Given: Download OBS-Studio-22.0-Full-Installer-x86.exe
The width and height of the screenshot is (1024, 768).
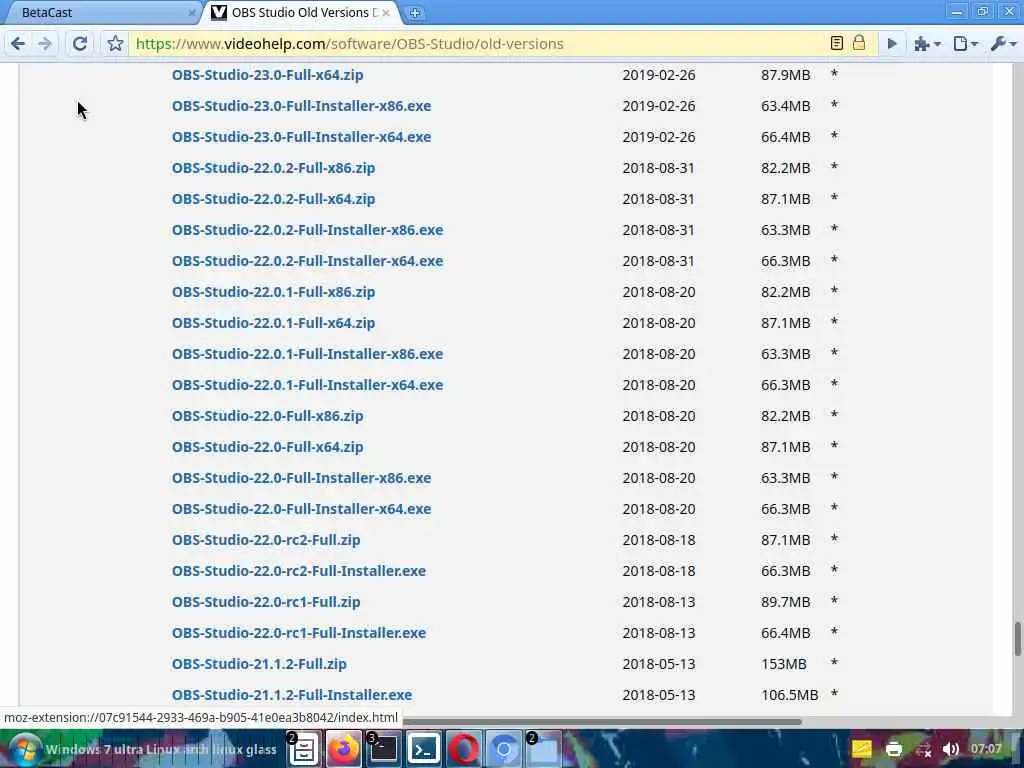Looking at the screenshot, I should tap(301, 478).
